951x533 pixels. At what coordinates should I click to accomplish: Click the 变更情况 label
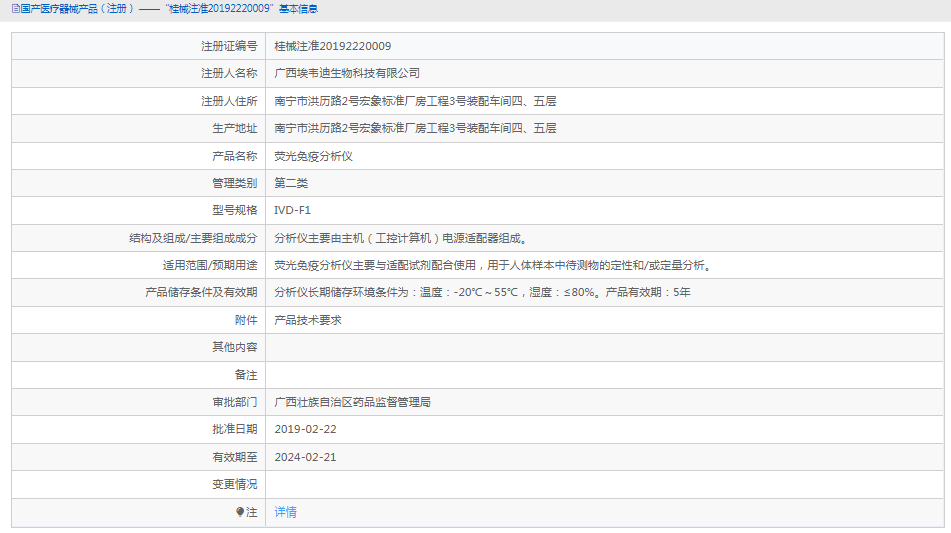[x=235, y=484]
